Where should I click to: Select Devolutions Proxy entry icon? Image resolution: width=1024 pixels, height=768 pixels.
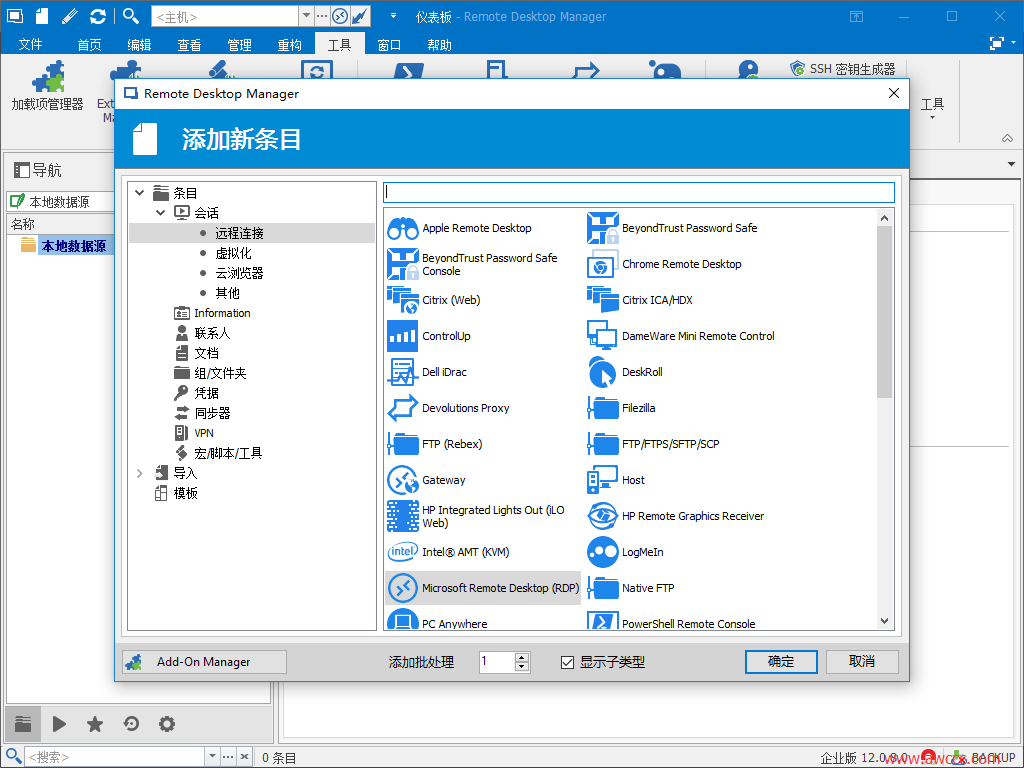coord(402,408)
